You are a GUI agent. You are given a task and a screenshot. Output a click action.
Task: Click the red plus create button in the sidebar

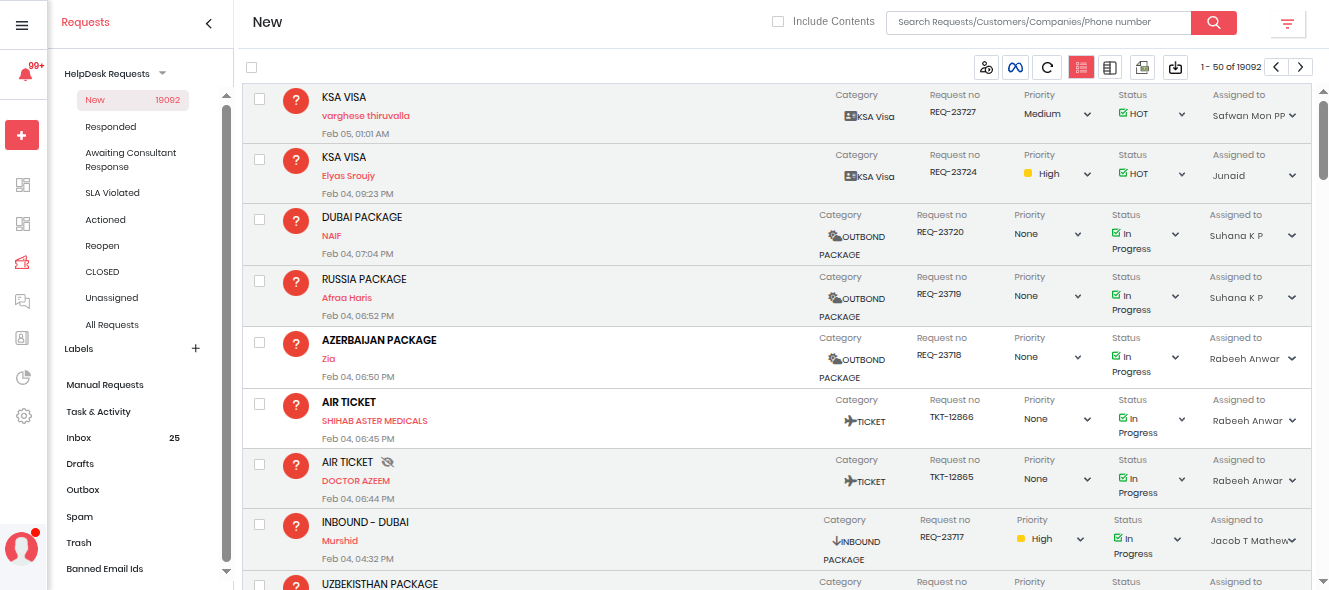pyautogui.click(x=22, y=135)
